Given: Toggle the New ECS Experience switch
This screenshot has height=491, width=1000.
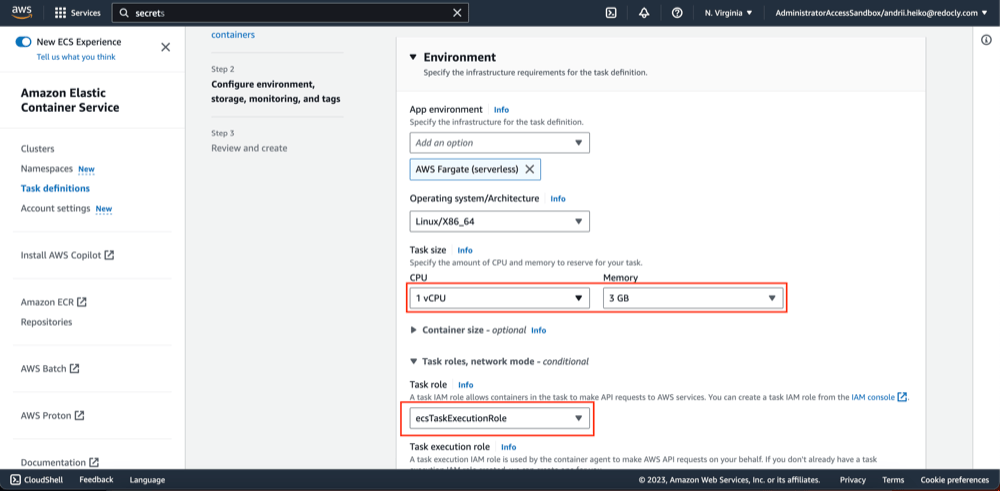Looking at the screenshot, I should (x=24, y=42).
